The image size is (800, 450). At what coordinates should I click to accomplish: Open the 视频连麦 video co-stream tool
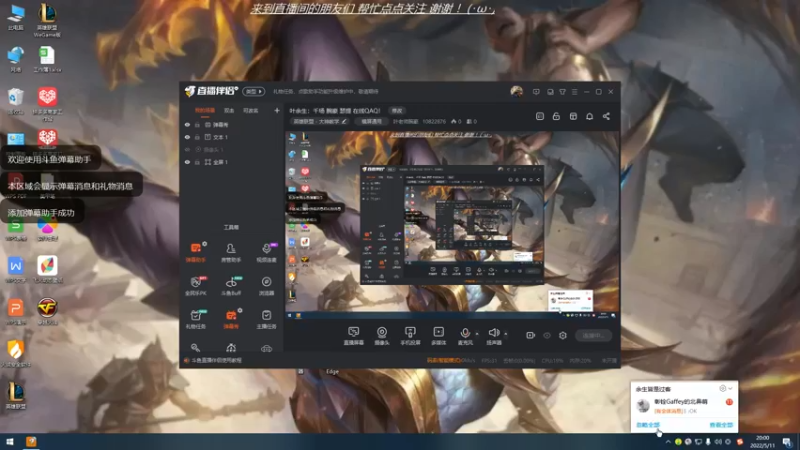(x=266, y=252)
